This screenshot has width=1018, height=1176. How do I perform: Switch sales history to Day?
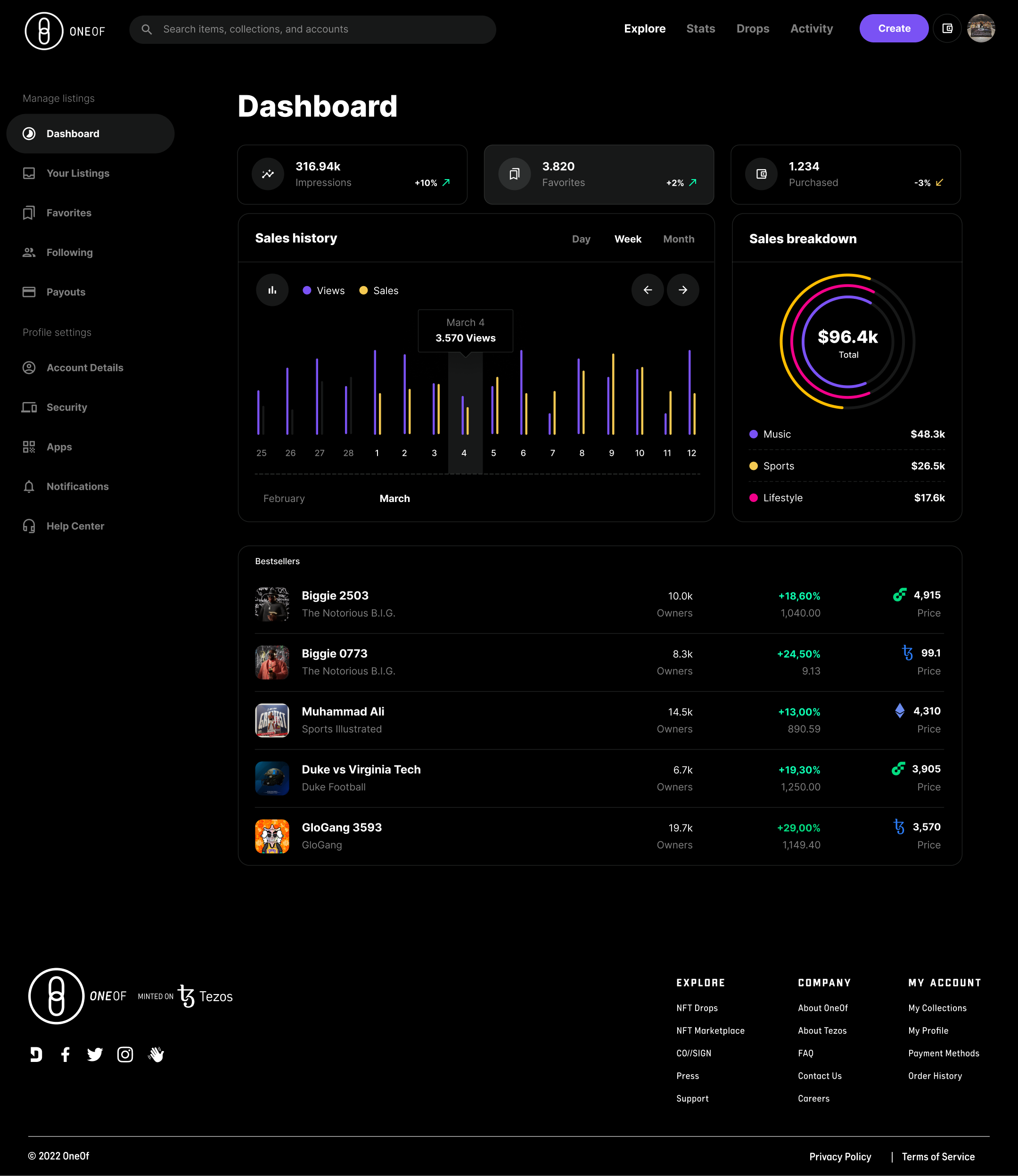click(x=581, y=239)
